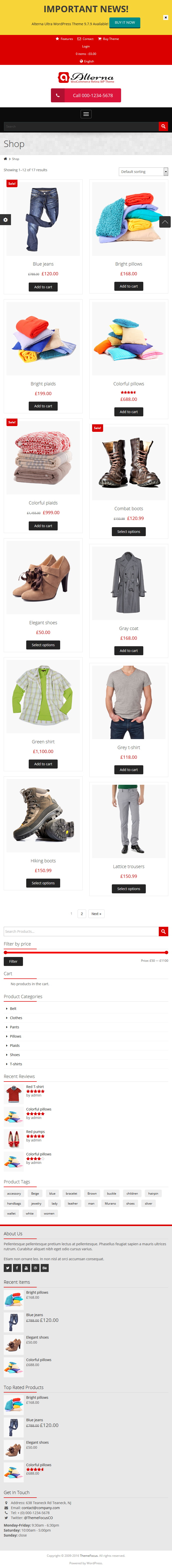
Task: Click the back-to-top arrow icon
Action: pos(165,222)
